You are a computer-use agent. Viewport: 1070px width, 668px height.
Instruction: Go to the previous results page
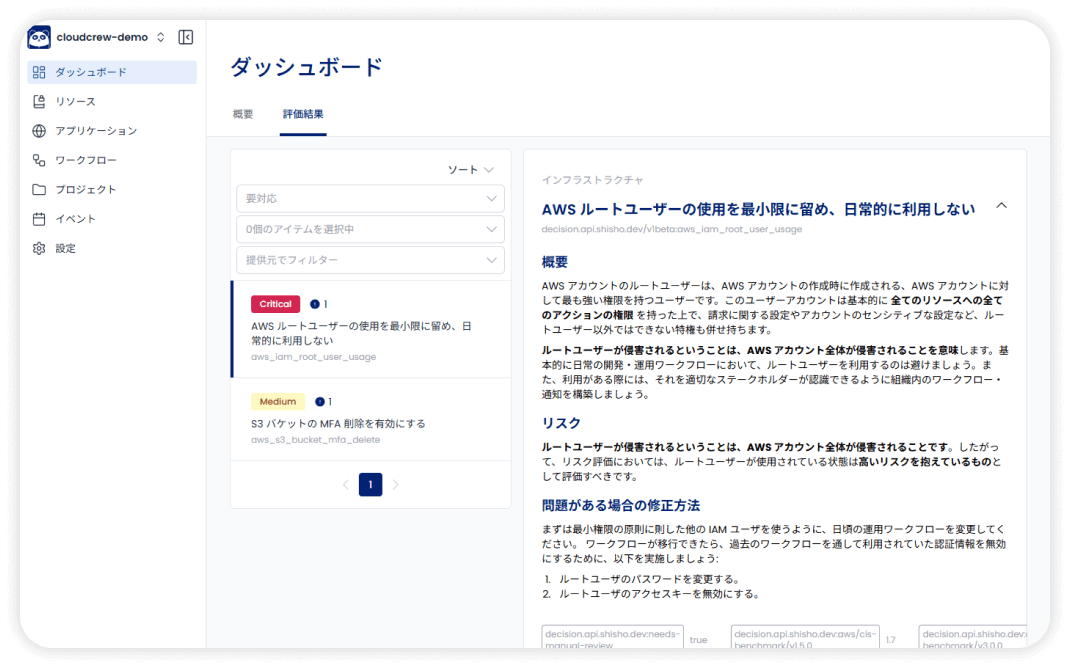(345, 484)
